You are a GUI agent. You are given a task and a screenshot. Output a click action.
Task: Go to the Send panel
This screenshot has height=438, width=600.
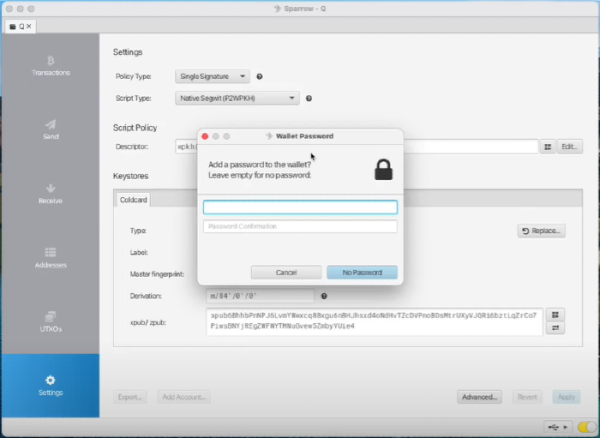[50, 130]
